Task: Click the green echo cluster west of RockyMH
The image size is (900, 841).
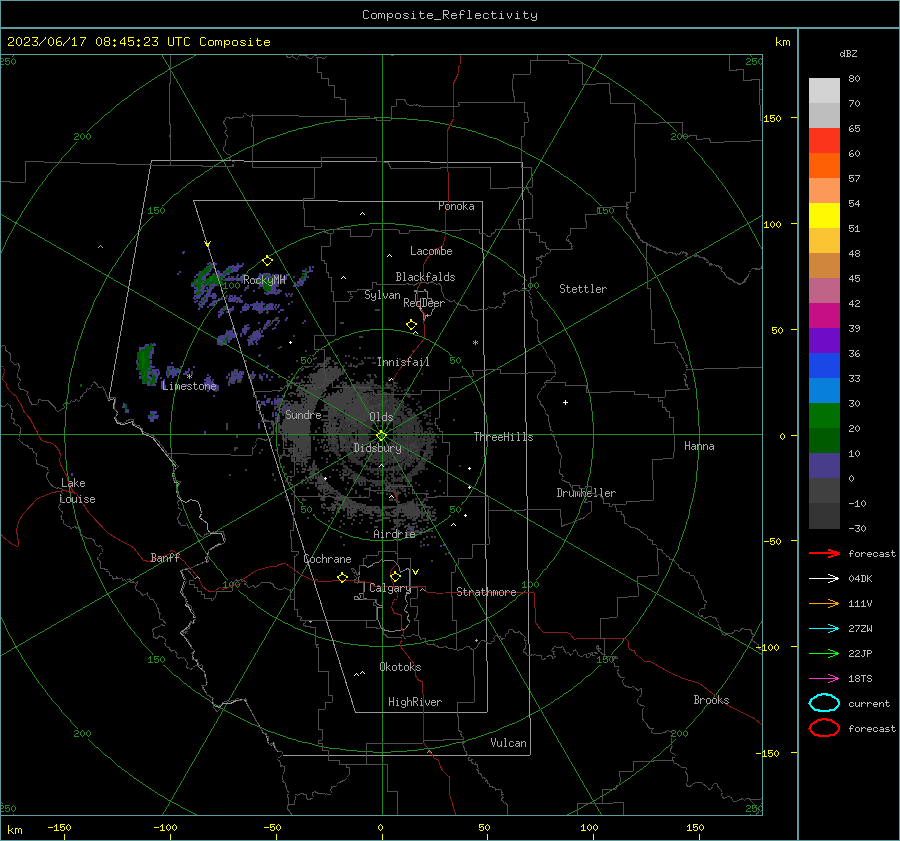Action: (x=207, y=281)
